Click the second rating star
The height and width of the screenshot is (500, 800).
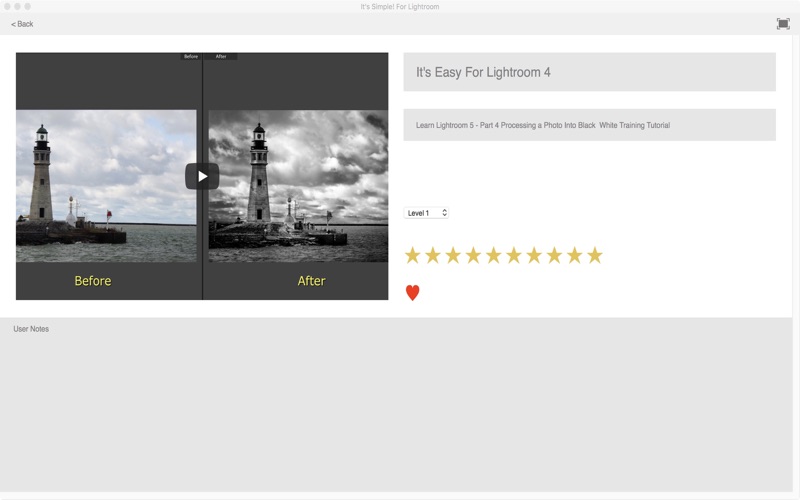[x=433, y=255]
